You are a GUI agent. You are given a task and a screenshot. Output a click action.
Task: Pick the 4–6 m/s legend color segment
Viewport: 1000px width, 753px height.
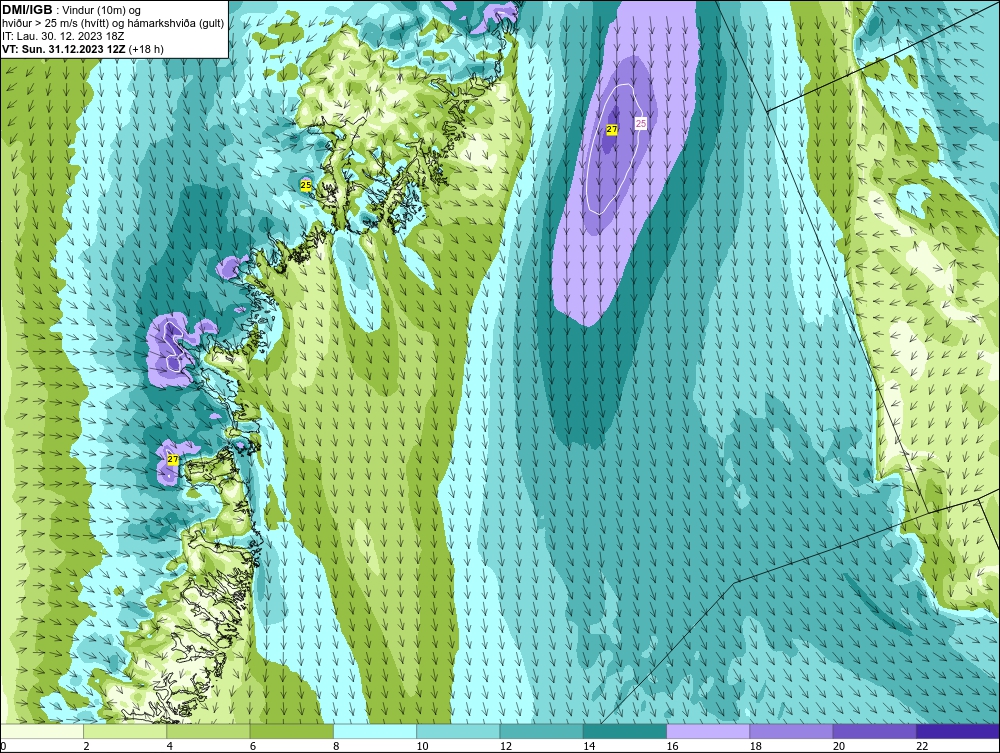(209, 731)
